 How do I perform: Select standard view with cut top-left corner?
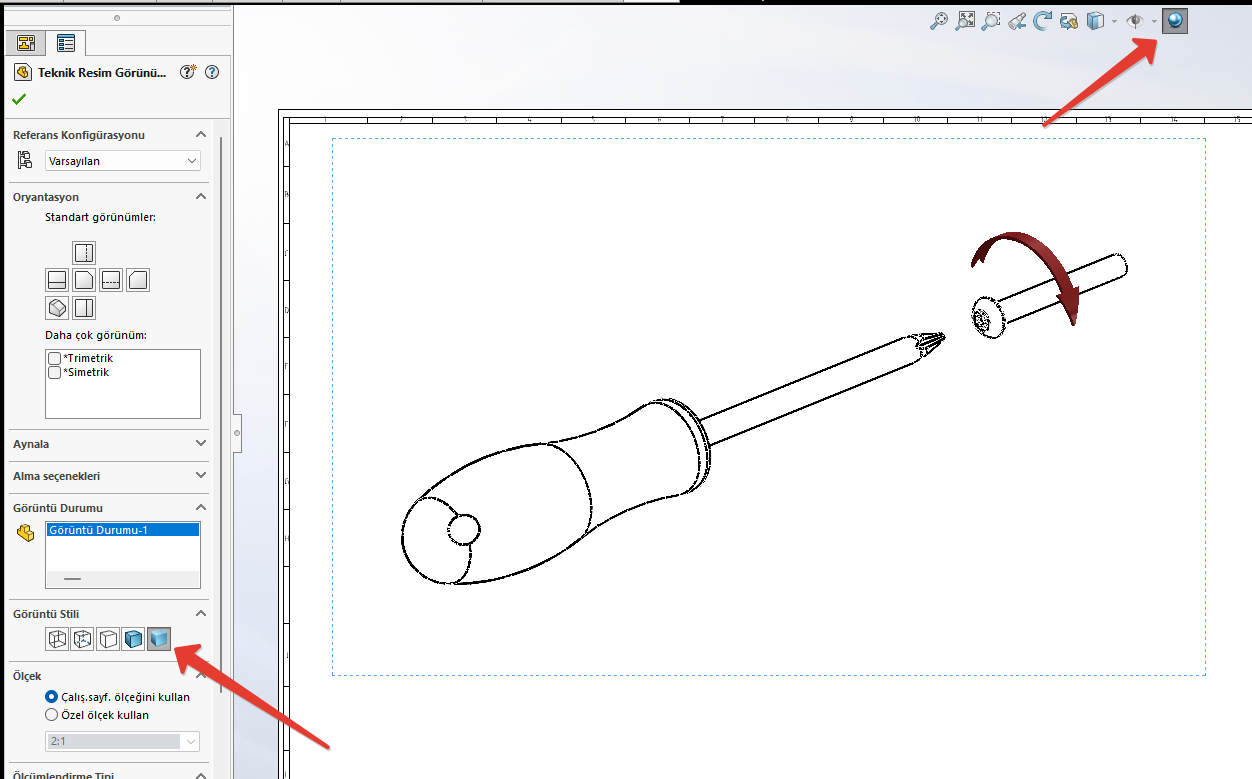[x=138, y=280]
